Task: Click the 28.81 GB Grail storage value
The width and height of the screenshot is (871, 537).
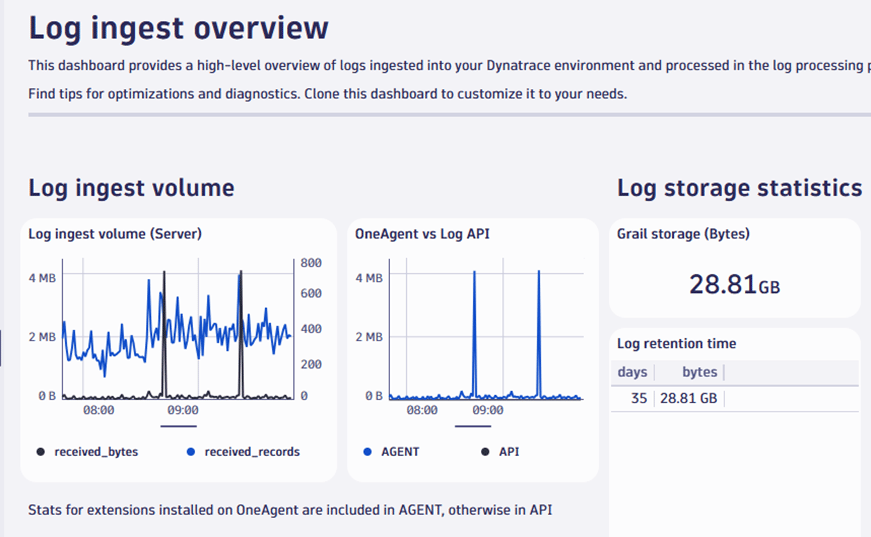Action: 734,285
